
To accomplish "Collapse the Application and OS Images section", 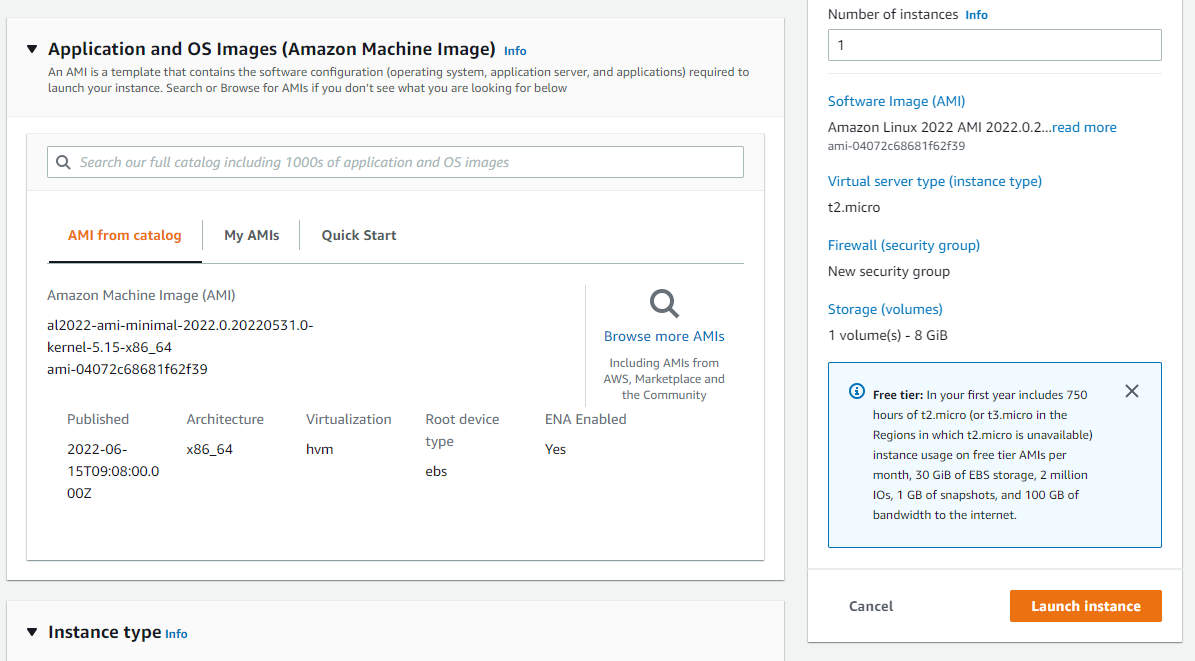I will coord(32,49).
